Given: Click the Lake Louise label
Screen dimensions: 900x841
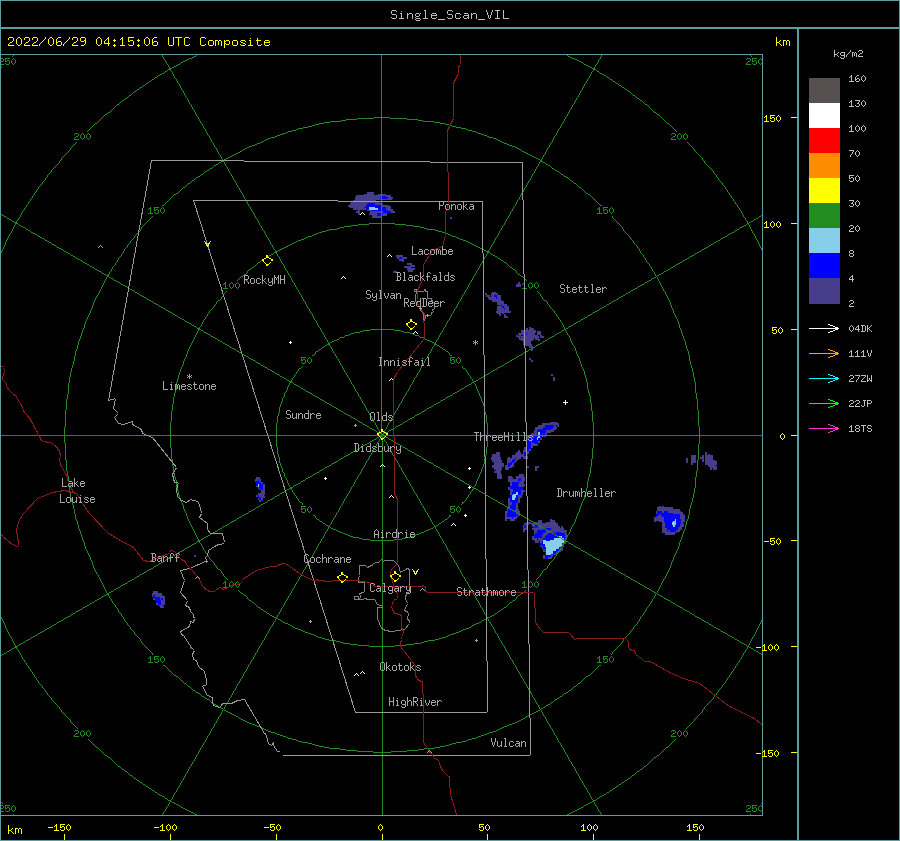Looking at the screenshot, I should pos(77,491).
